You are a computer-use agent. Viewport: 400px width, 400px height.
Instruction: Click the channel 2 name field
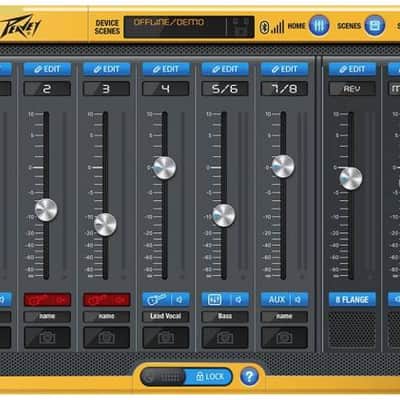coord(47,316)
